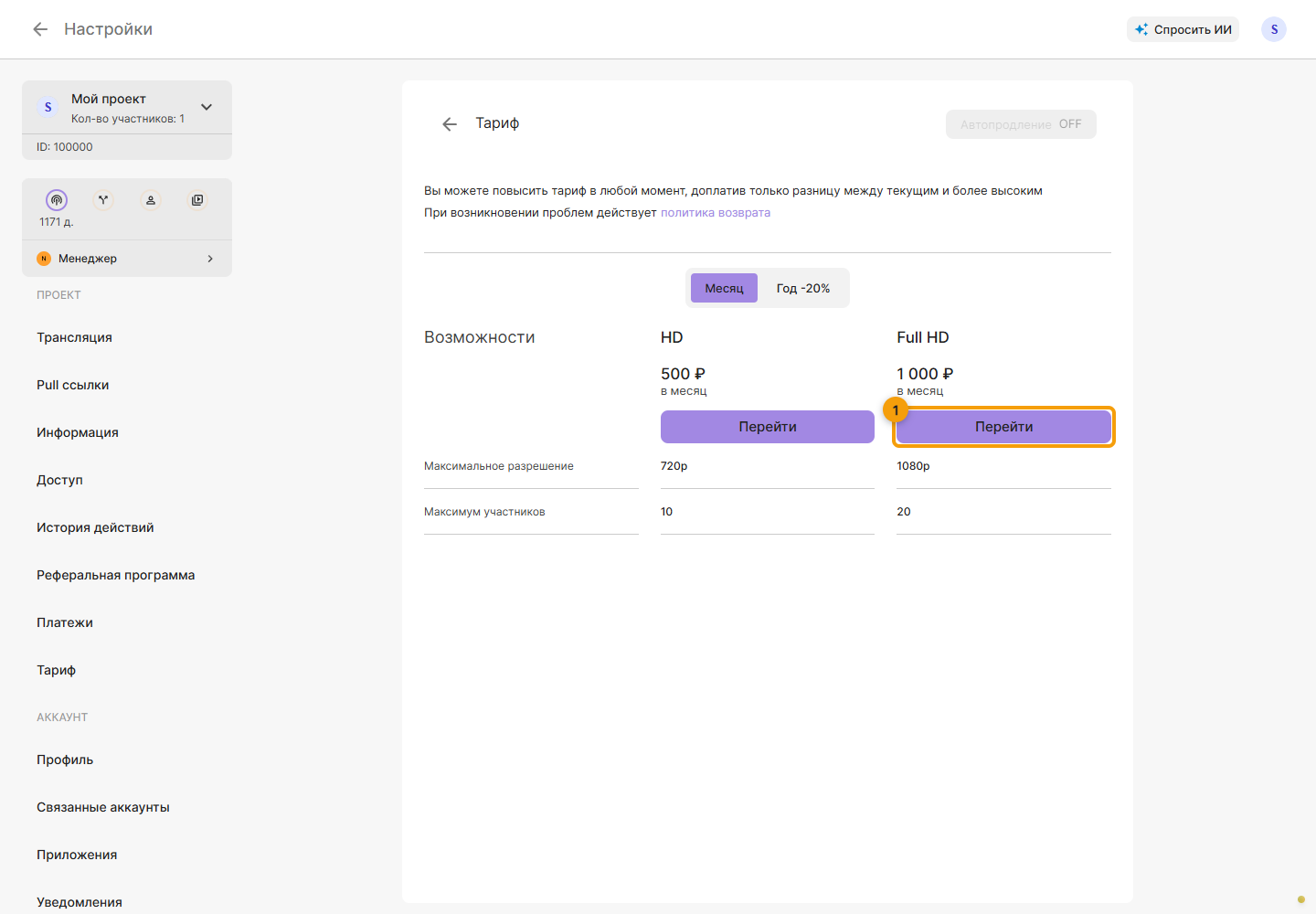Open the user avatar S in header
Screen dimensions: 1316x914
click(x=1274, y=29)
